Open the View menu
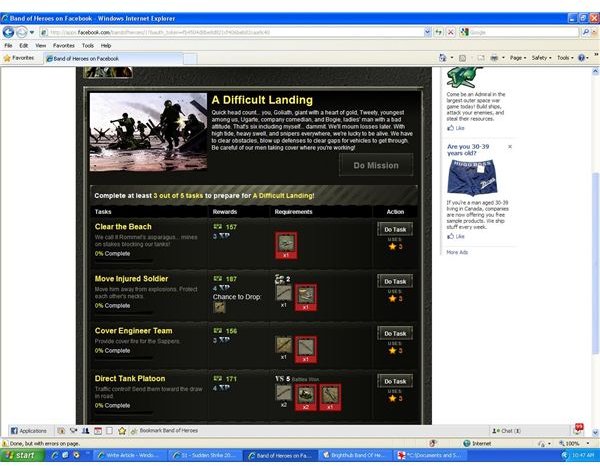The height and width of the screenshot is (466, 600). click(41, 46)
